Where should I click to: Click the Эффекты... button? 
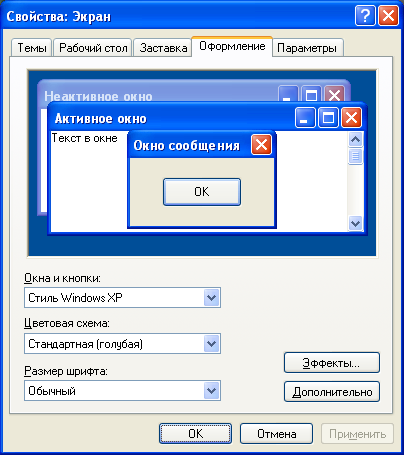pyautogui.click(x=332, y=363)
